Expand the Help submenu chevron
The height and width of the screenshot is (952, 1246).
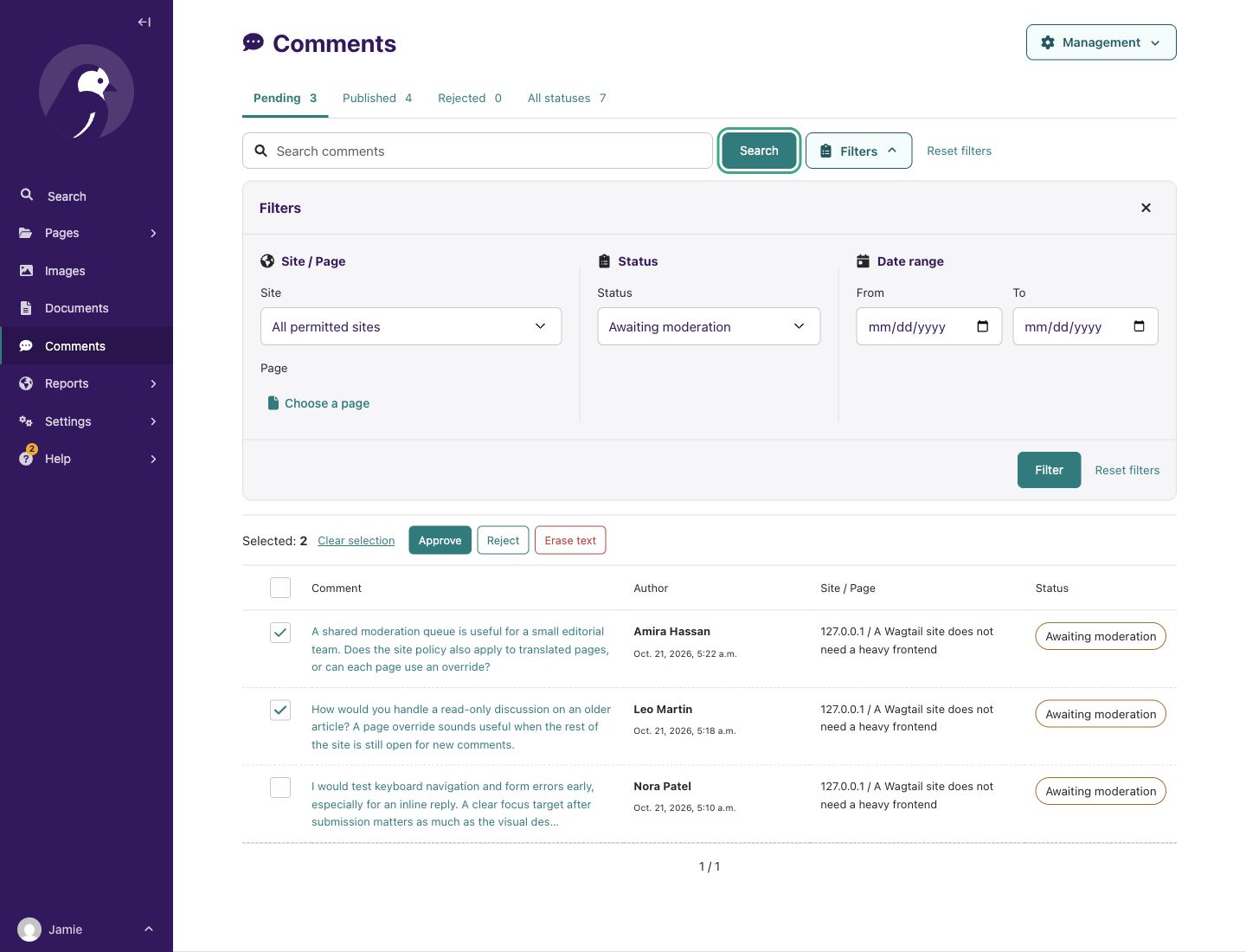(153, 459)
